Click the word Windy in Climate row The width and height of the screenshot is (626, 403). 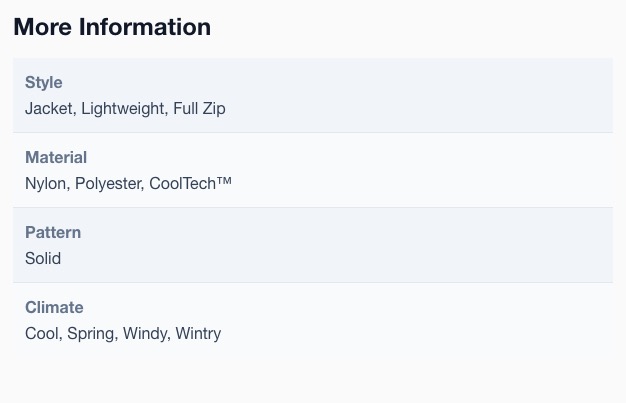pos(145,334)
